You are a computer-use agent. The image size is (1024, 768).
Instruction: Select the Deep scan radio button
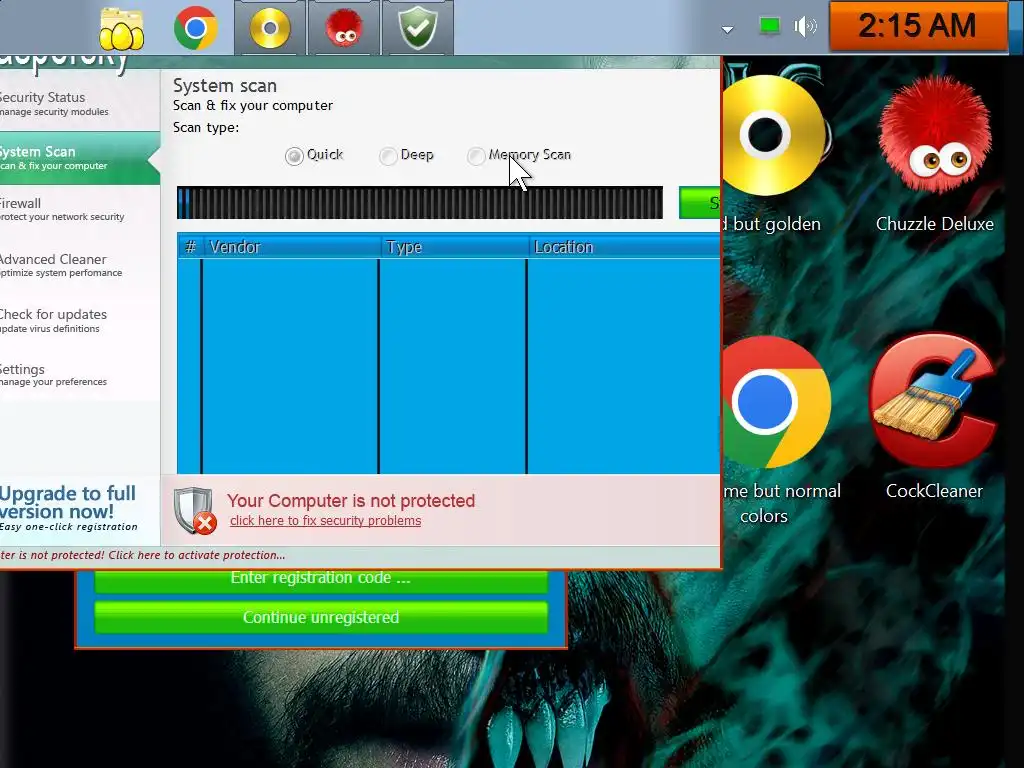tap(388, 155)
